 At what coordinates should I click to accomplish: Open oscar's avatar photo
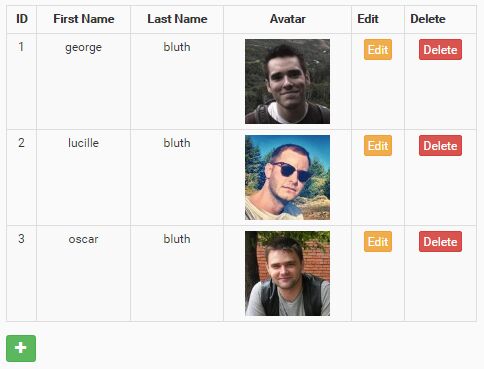point(287,273)
